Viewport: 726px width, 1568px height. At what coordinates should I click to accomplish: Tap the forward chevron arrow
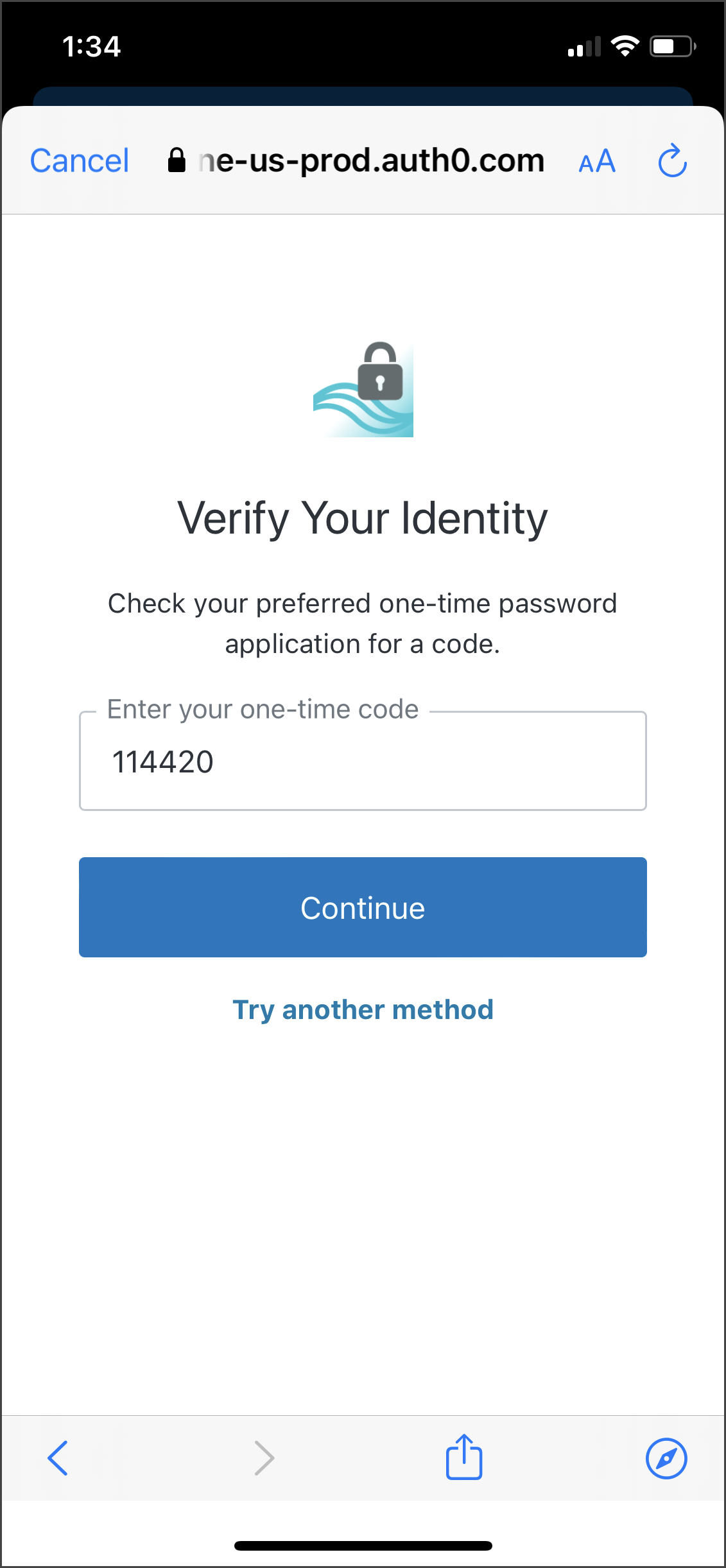click(264, 1458)
